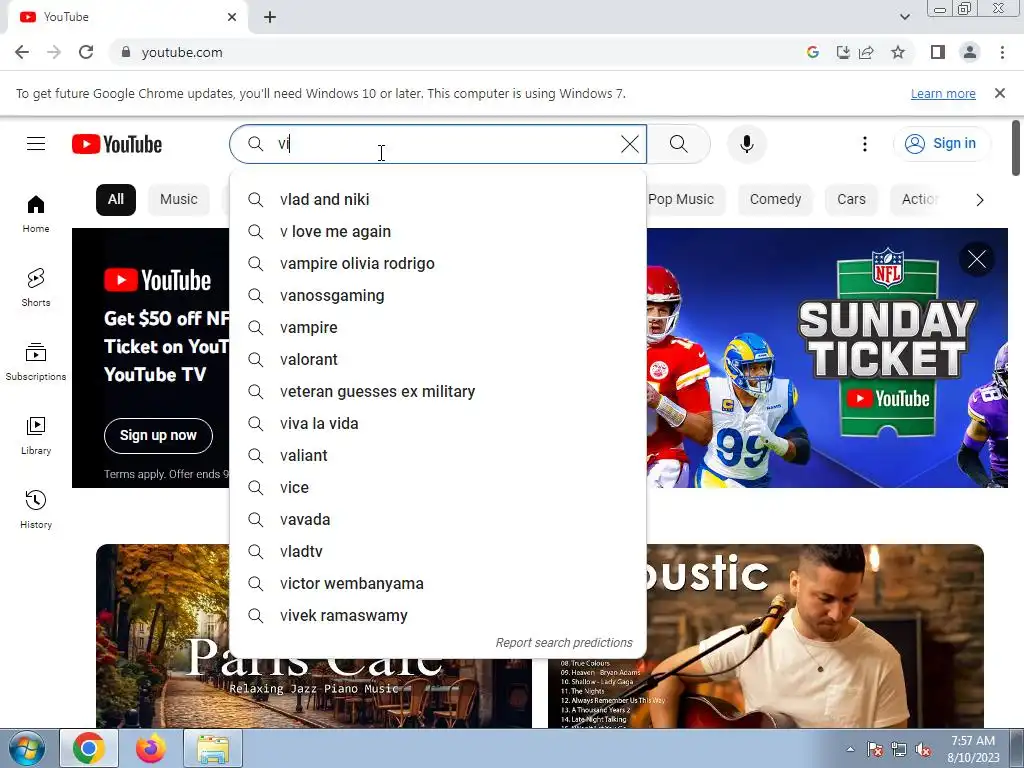Choose suggestion 'viva la vida'
The width and height of the screenshot is (1024, 768).
438,423
